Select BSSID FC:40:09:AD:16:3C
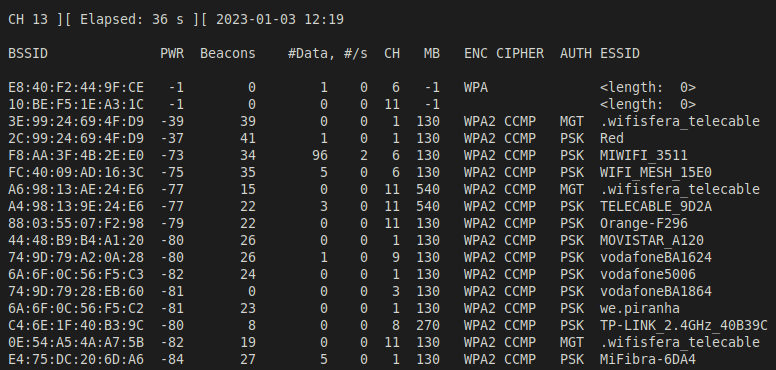The image size is (776, 370). coord(76,172)
